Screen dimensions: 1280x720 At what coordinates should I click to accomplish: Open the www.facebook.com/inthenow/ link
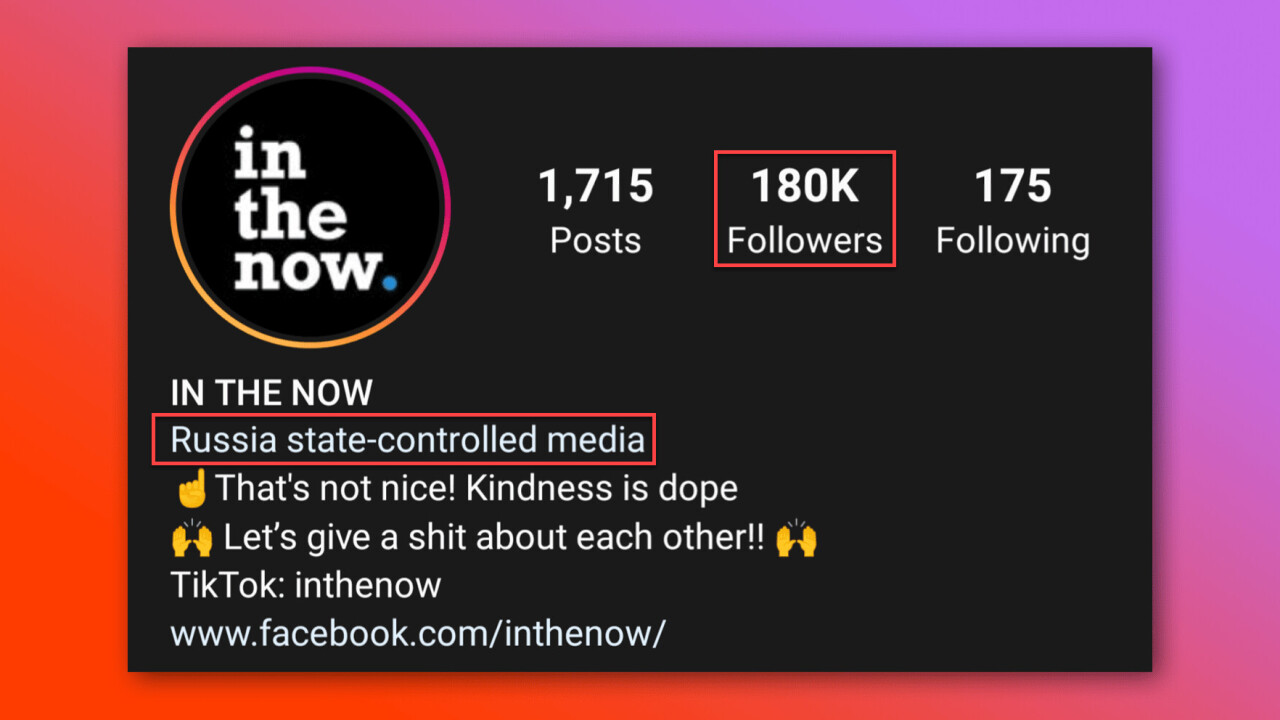(417, 634)
